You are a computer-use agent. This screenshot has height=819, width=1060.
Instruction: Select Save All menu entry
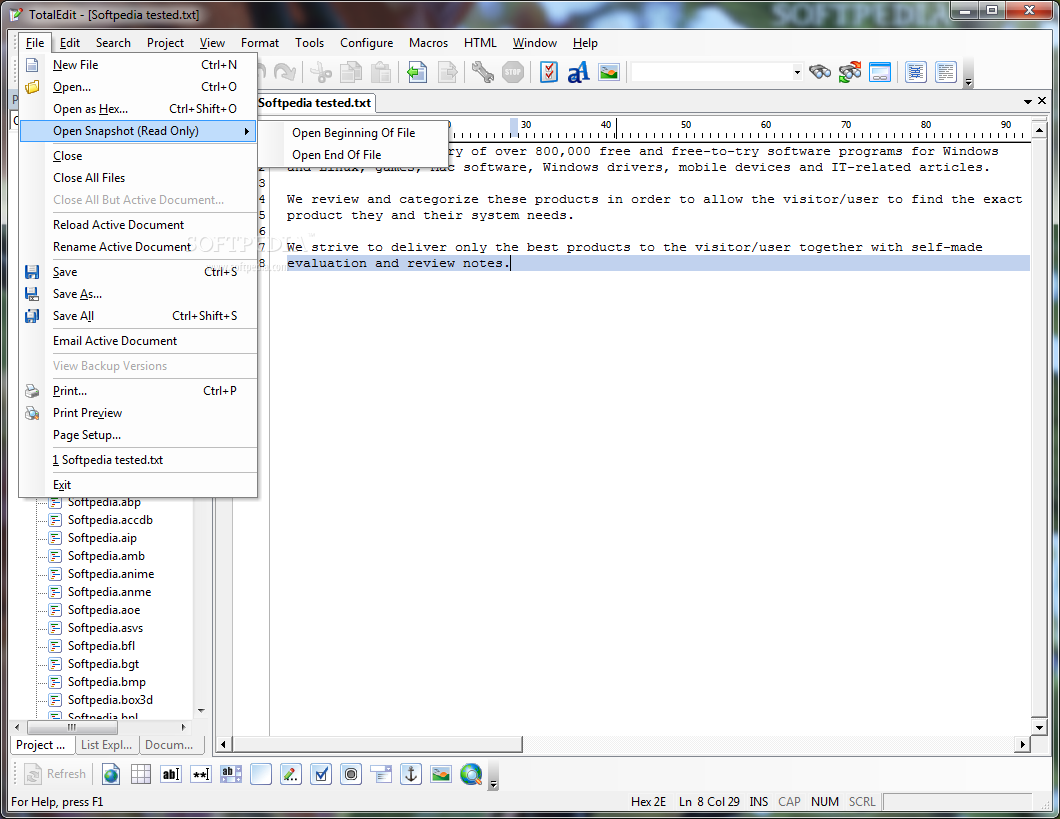pyautogui.click(x=139, y=316)
